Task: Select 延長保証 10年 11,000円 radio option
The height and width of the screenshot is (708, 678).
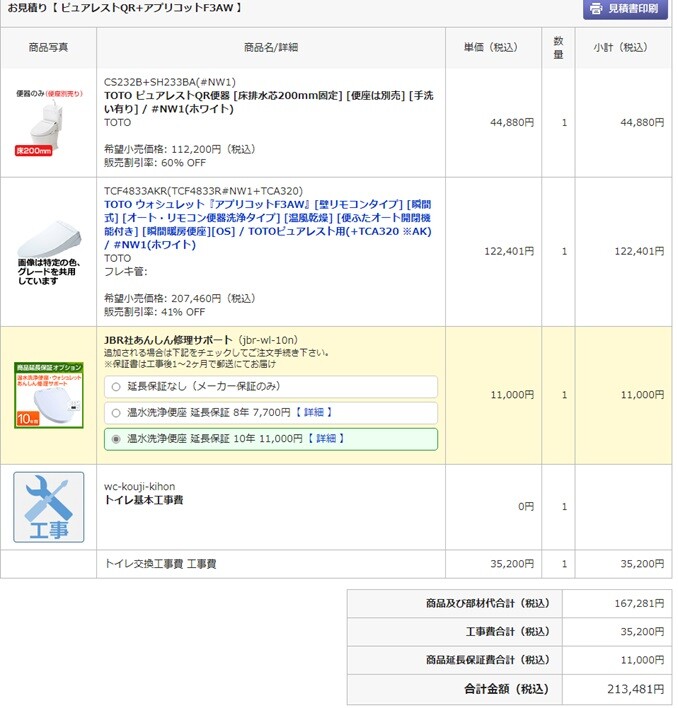Action: [x=116, y=439]
